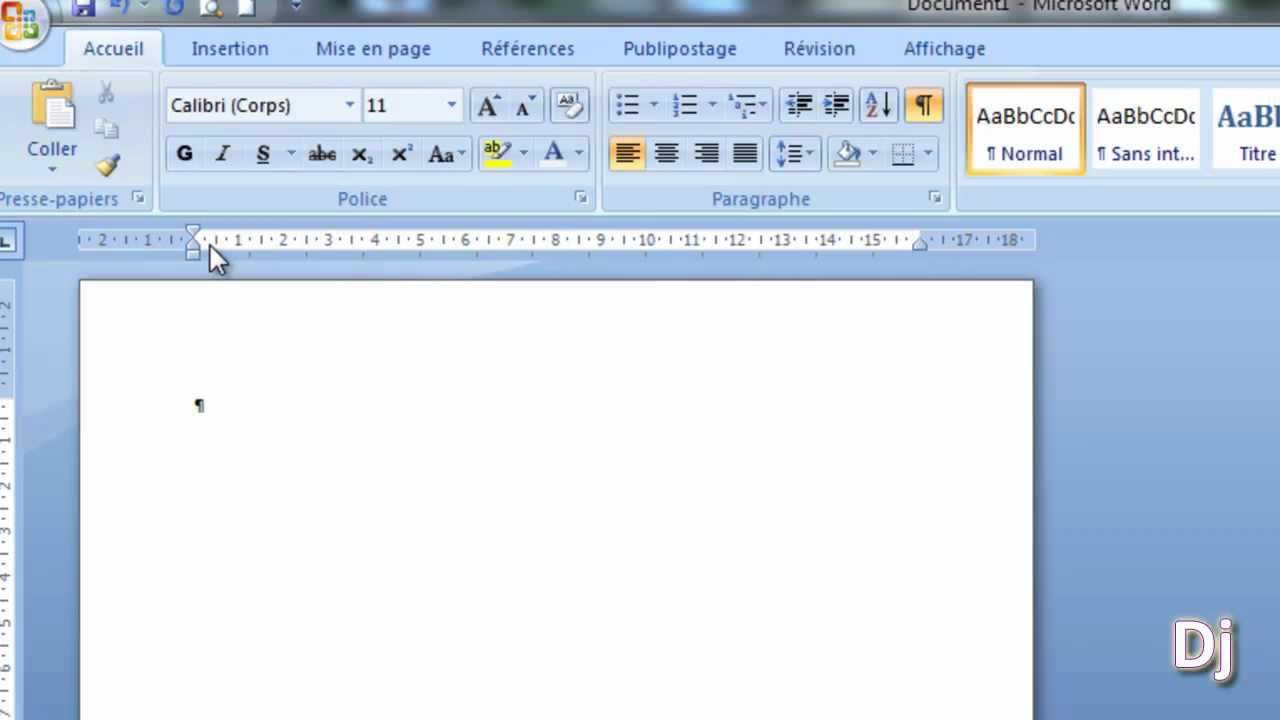Apply borders with the border grid icon
1280x720 pixels.
pyautogui.click(x=903, y=154)
